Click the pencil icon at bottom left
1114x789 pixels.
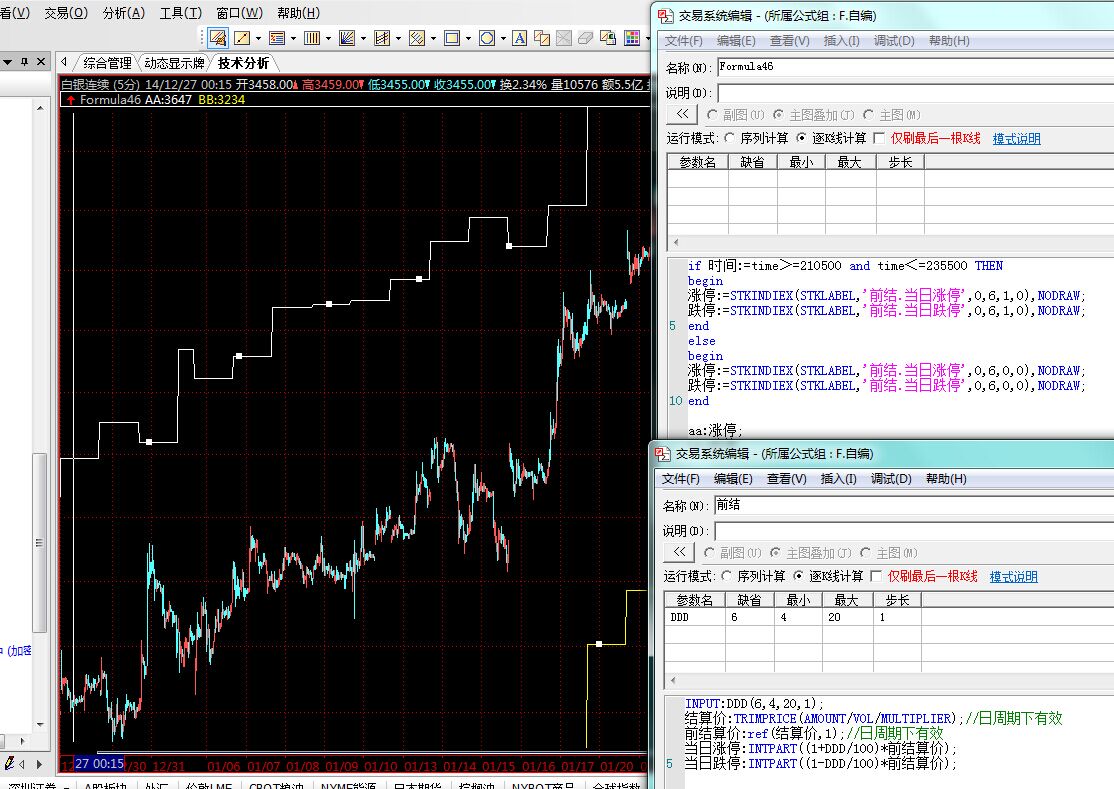pos(9,764)
